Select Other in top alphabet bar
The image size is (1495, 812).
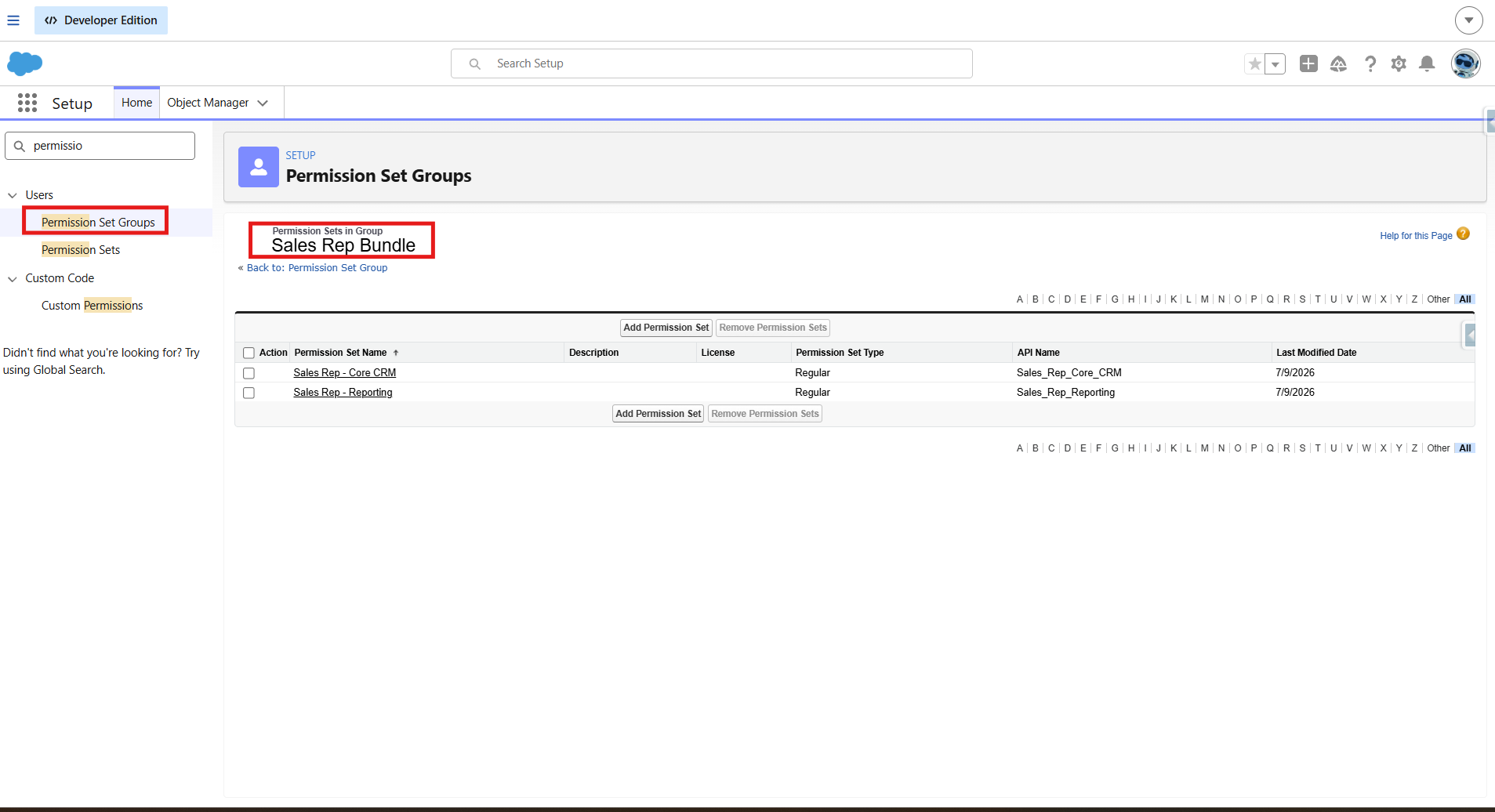1438,299
